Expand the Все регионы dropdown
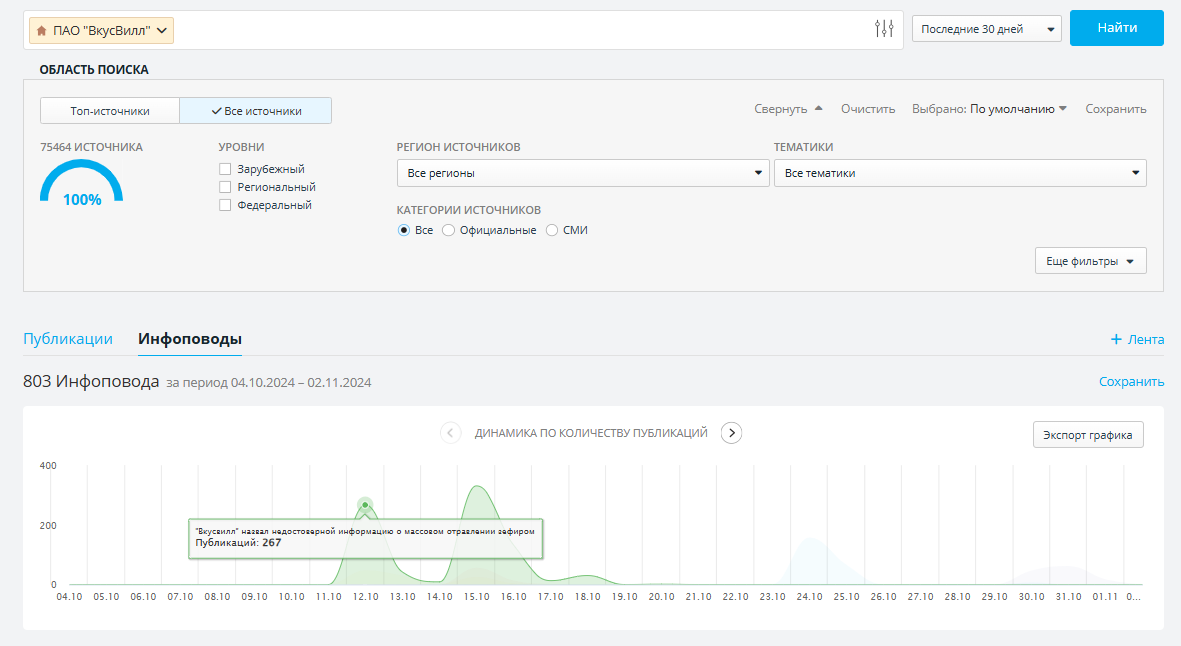1181x646 pixels. tap(583, 173)
